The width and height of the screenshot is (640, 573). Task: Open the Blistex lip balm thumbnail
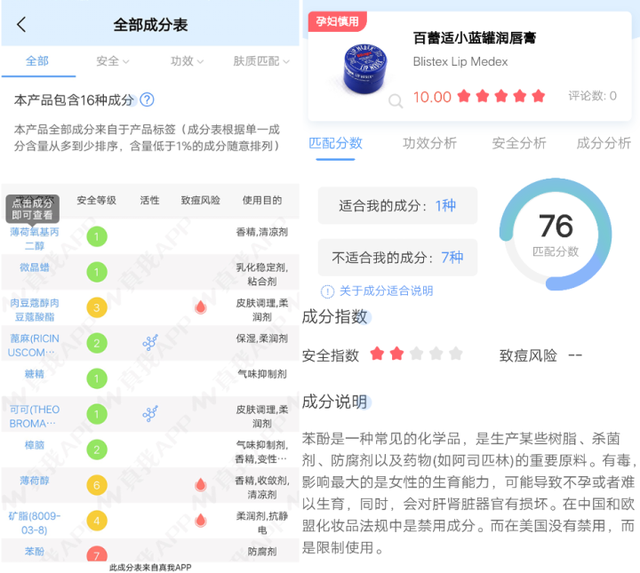[x=365, y=68]
